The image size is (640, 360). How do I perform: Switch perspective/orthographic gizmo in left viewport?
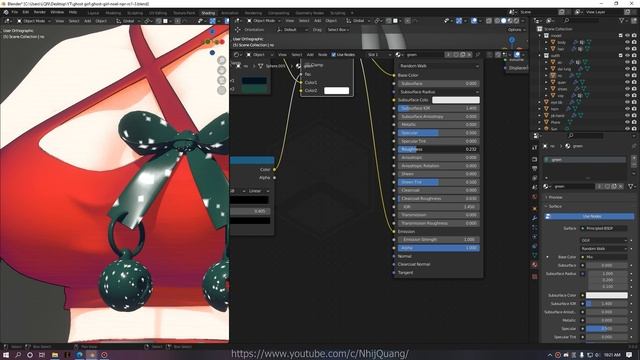222,90
